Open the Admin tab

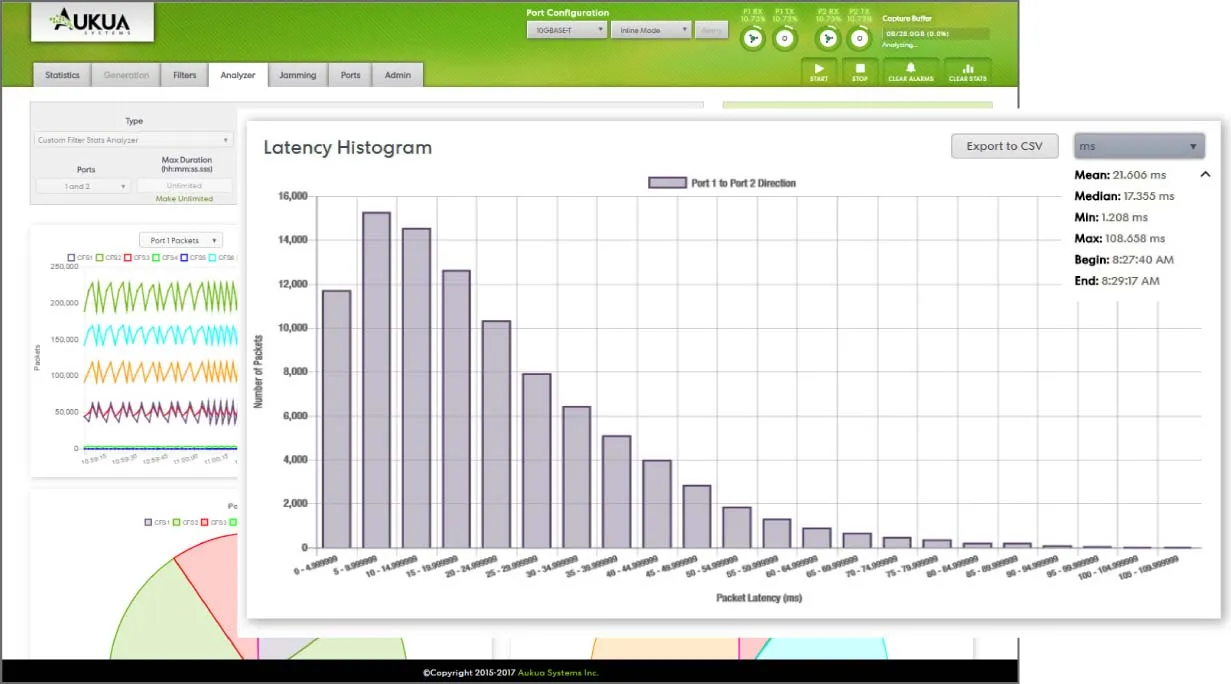point(398,75)
